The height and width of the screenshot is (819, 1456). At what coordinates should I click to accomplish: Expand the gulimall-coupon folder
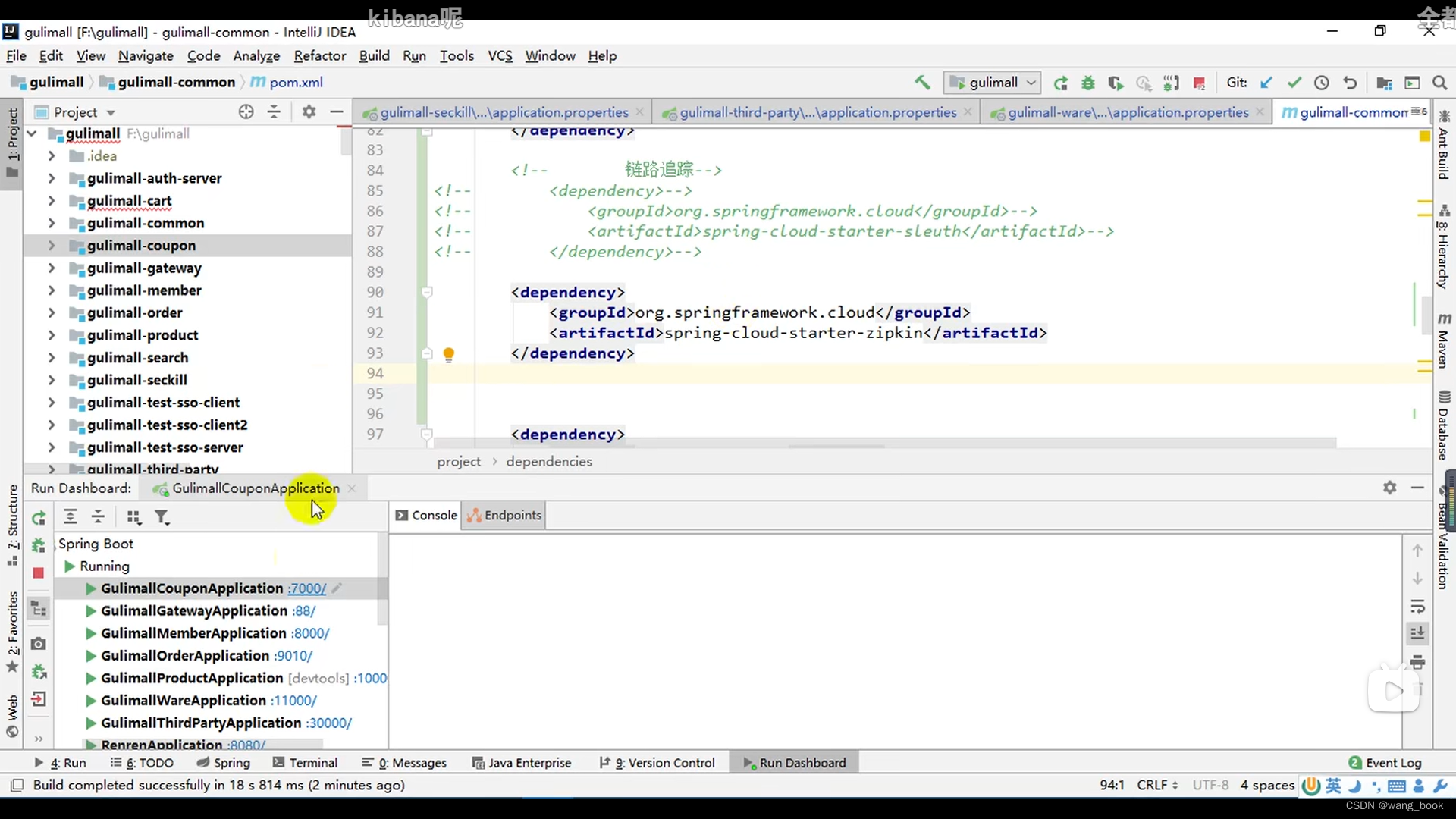point(51,246)
